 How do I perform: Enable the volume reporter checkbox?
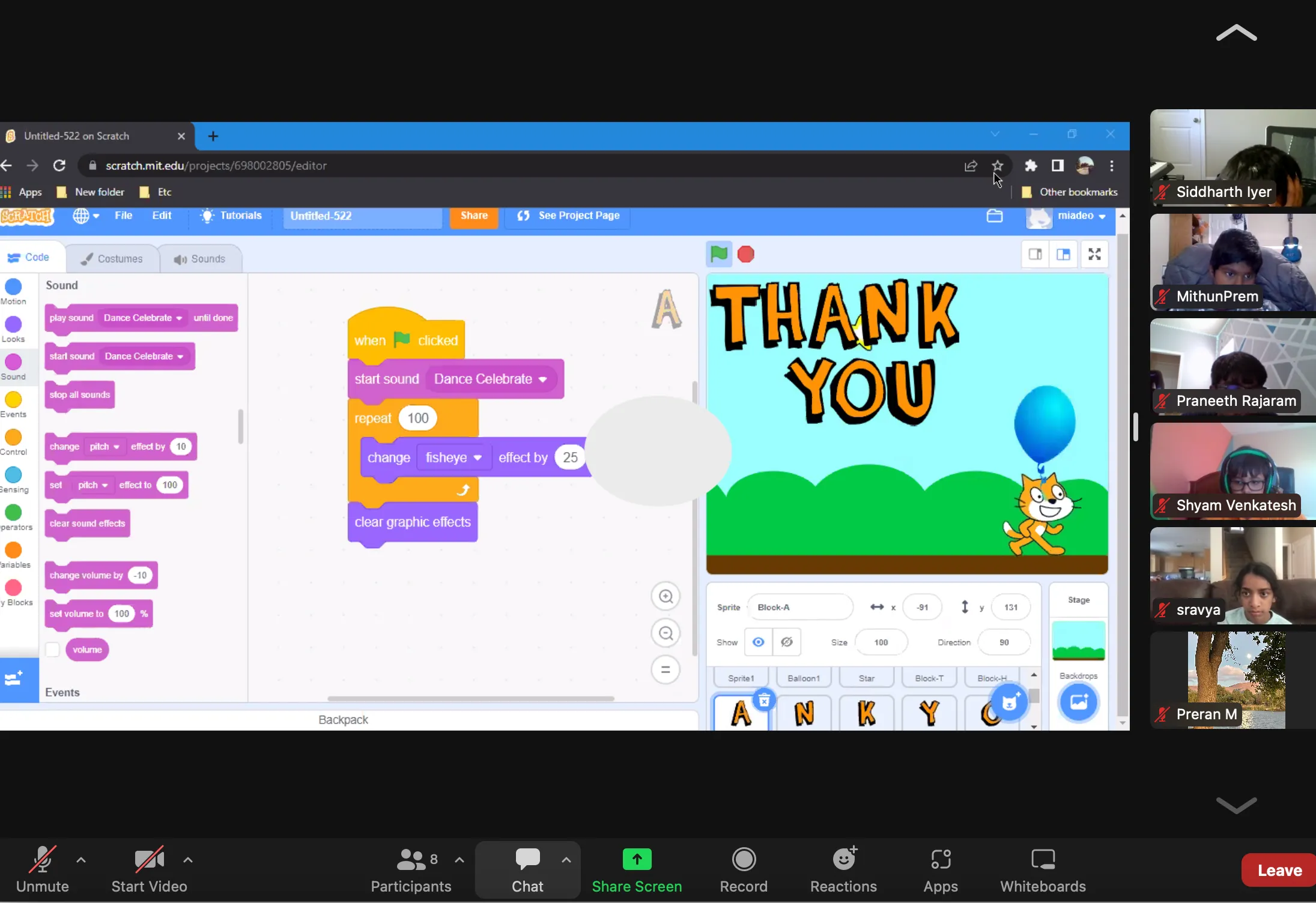53,650
